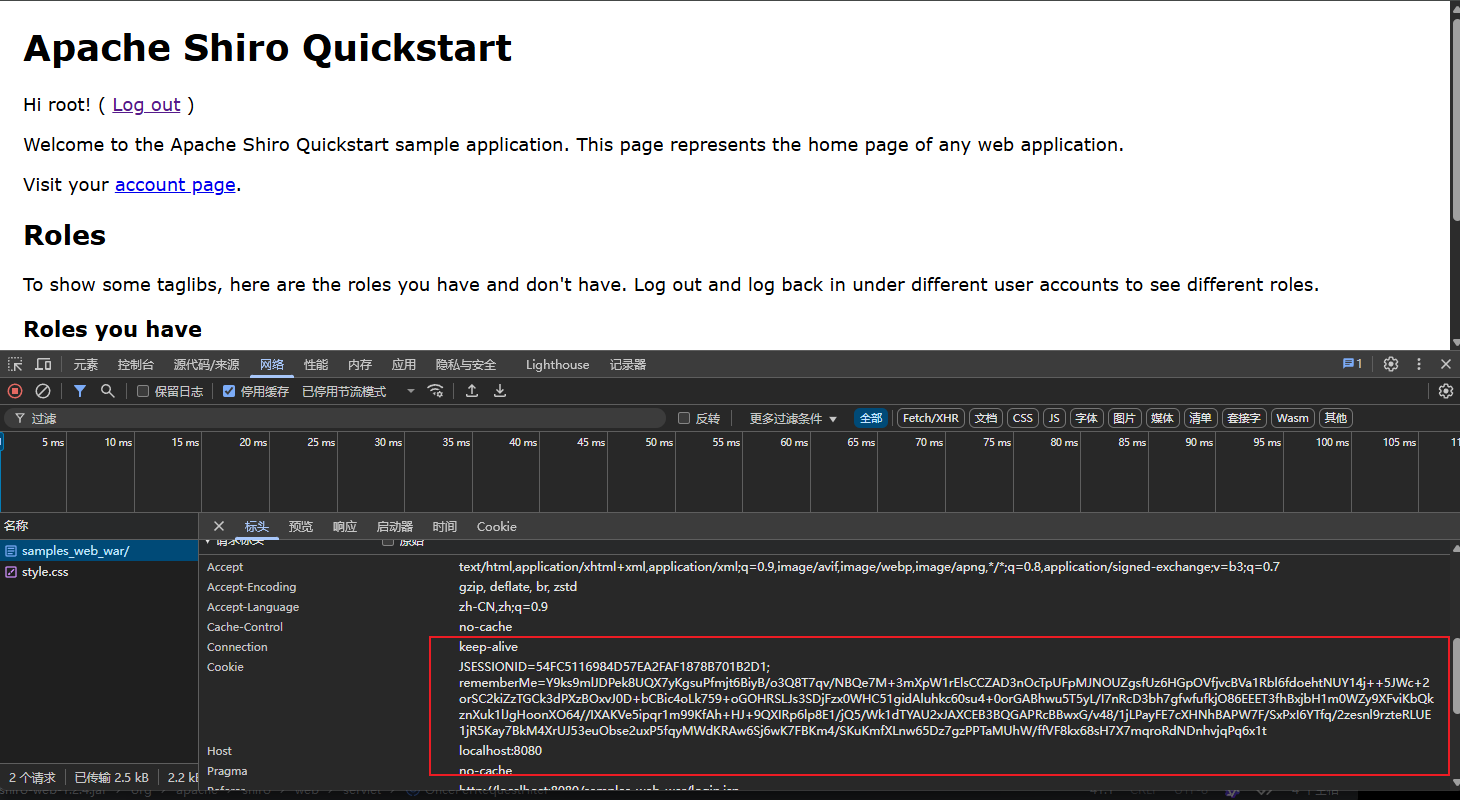
Task: Check the 反转 filter checkbox
Action: coord(684,418)
